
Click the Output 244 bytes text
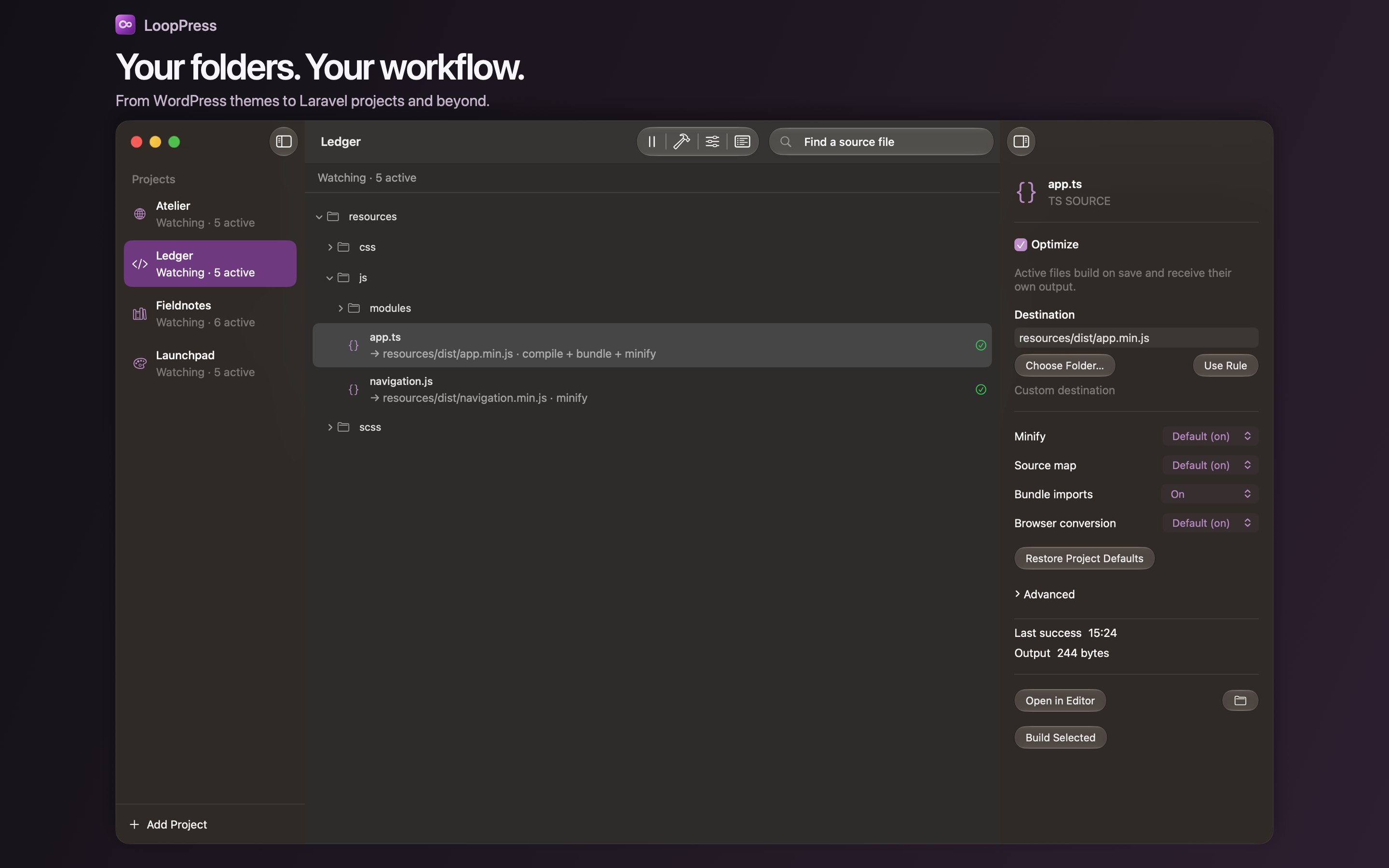[1062, 653]
